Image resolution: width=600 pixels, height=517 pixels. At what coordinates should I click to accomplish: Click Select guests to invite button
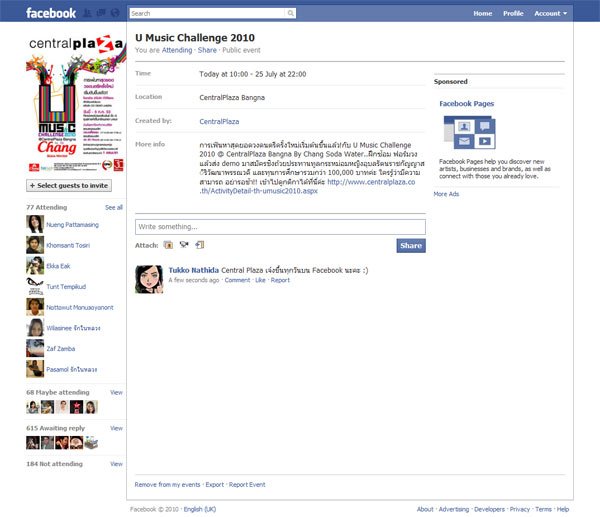coord(69,185)
